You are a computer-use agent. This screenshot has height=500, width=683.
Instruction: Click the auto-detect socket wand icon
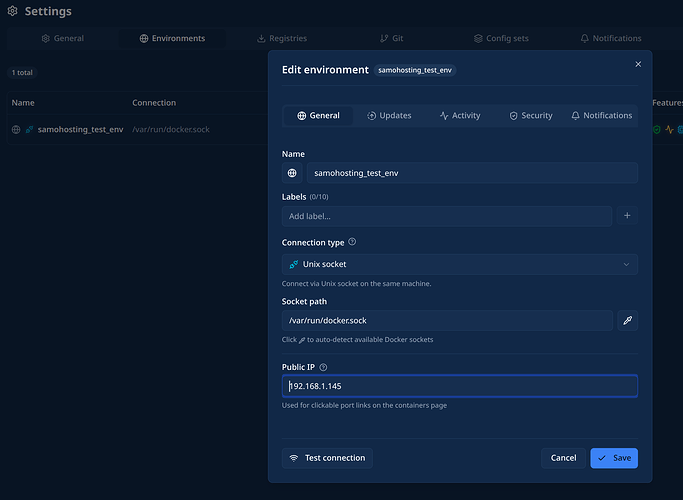[627, 320]
